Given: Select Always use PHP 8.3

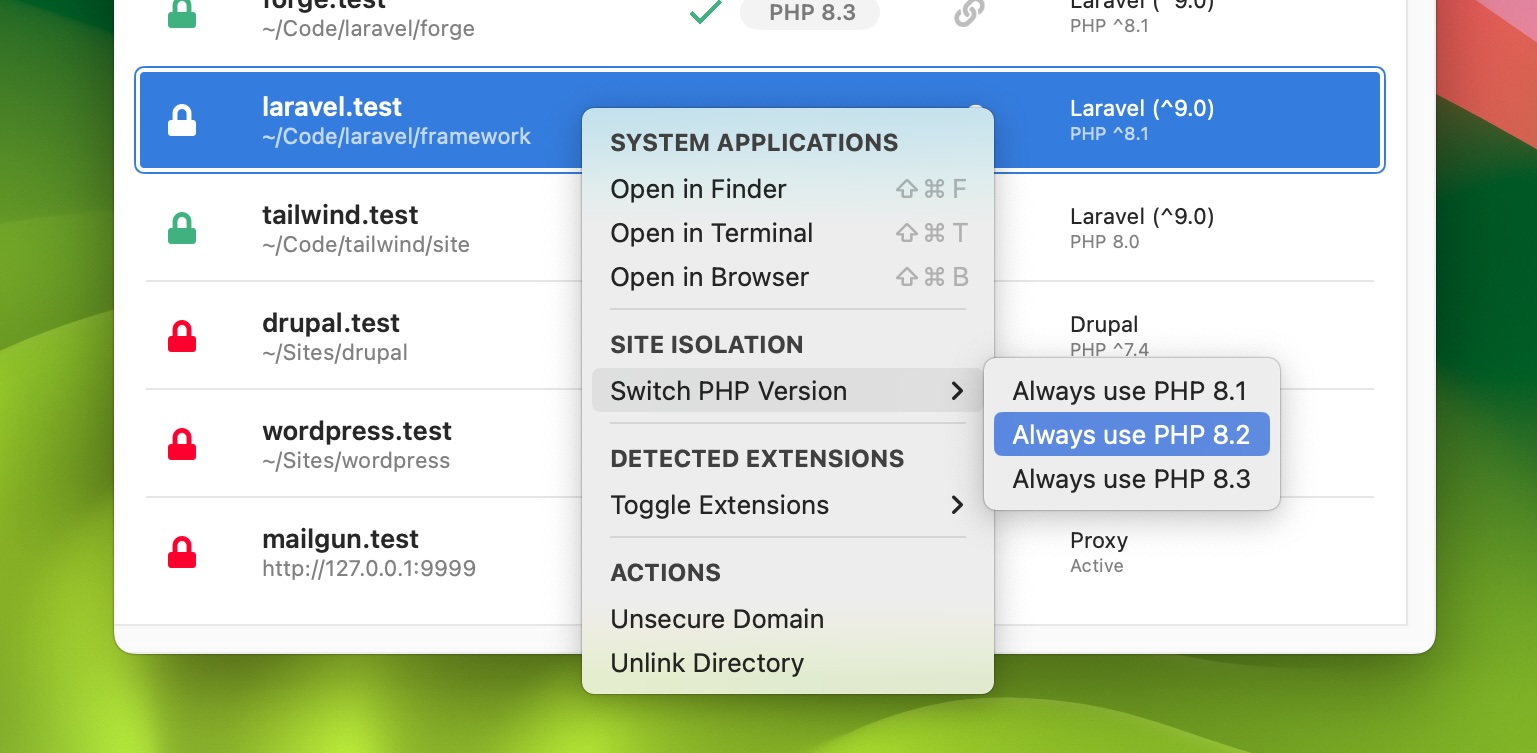Looking at the screenshot, I should pyautogui.click(x=1132, y=479).
